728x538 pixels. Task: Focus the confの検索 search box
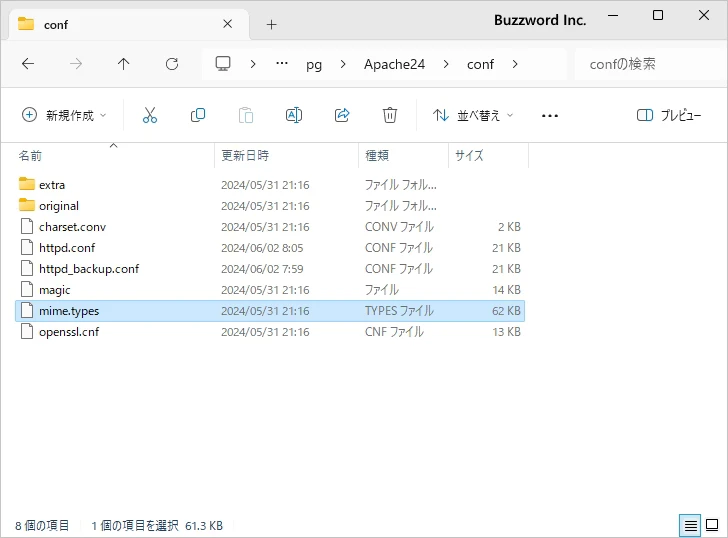[x=648, y=64]
